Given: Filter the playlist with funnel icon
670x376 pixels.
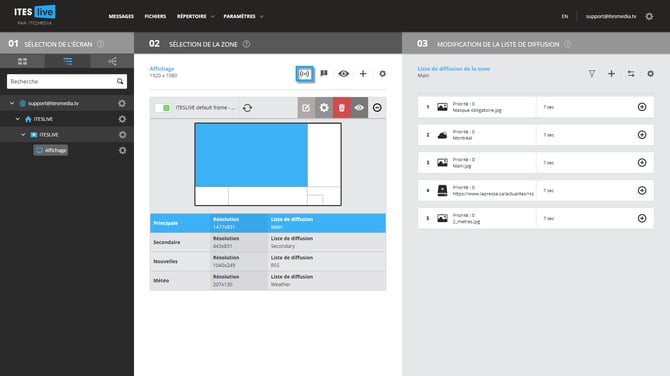Looking at the screenshot, I should point(592,73).
